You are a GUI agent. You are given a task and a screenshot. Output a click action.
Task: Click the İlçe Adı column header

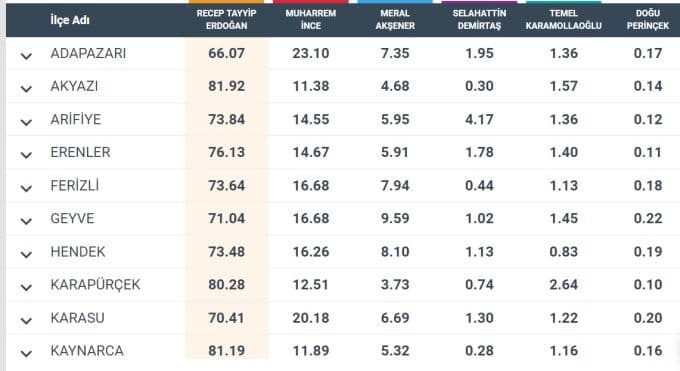70,20
